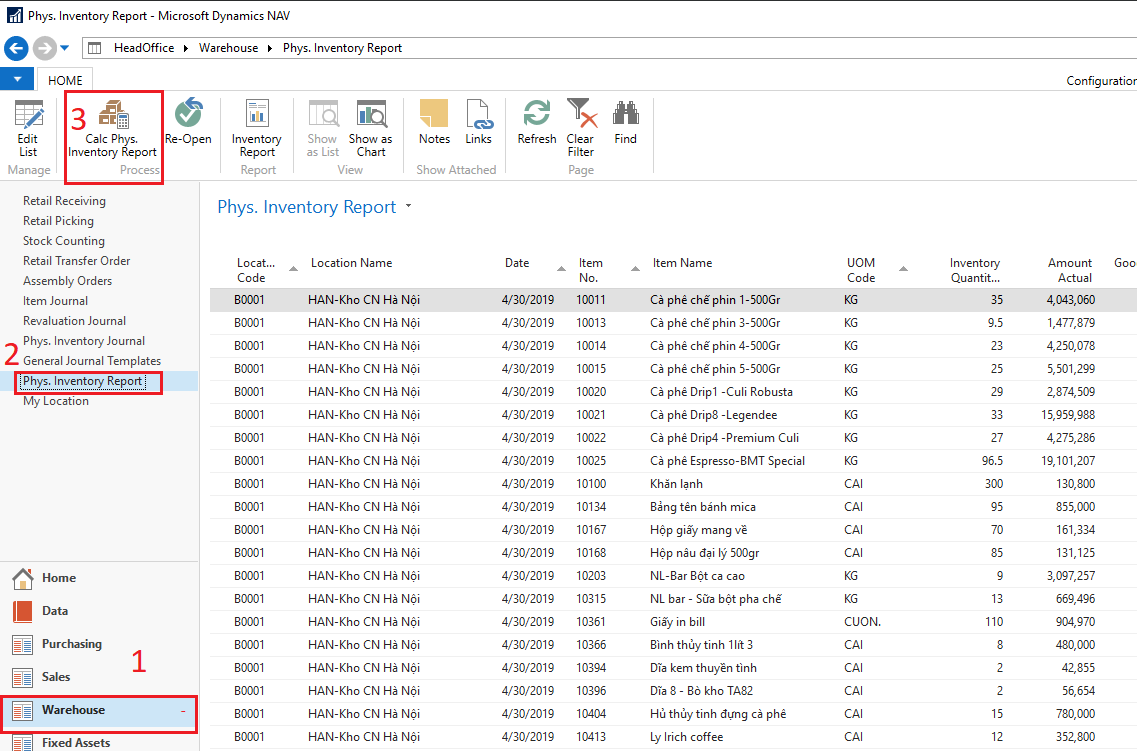
Task: Click the Clear Filter icon
Action: [x=582, y=113]
